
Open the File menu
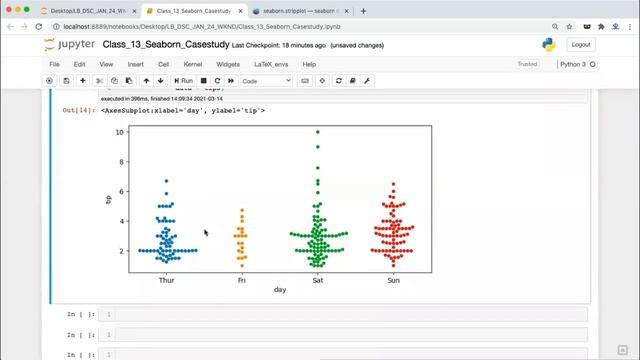pos(54,64)
